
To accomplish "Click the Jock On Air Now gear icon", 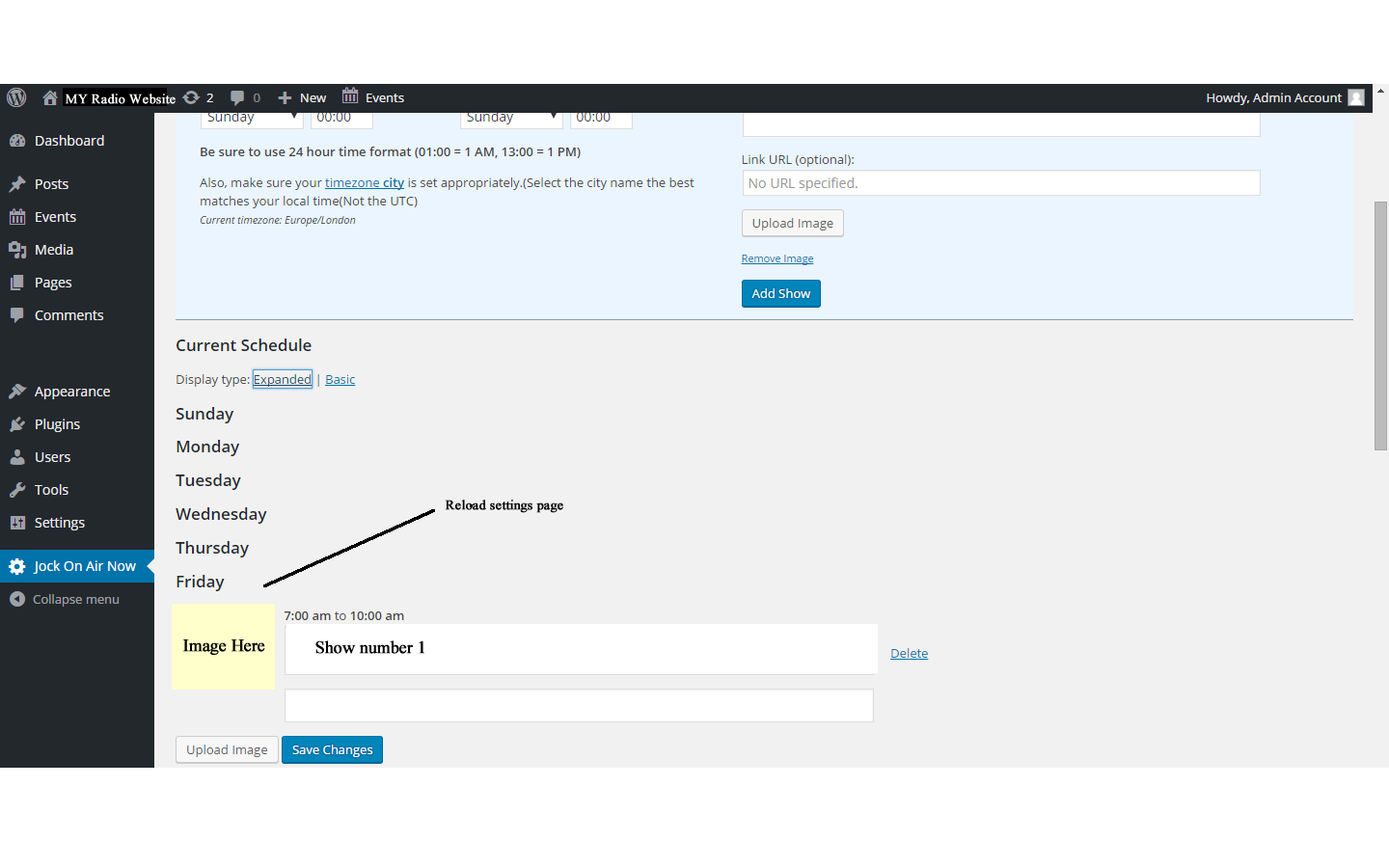I will tap(17, 566).
